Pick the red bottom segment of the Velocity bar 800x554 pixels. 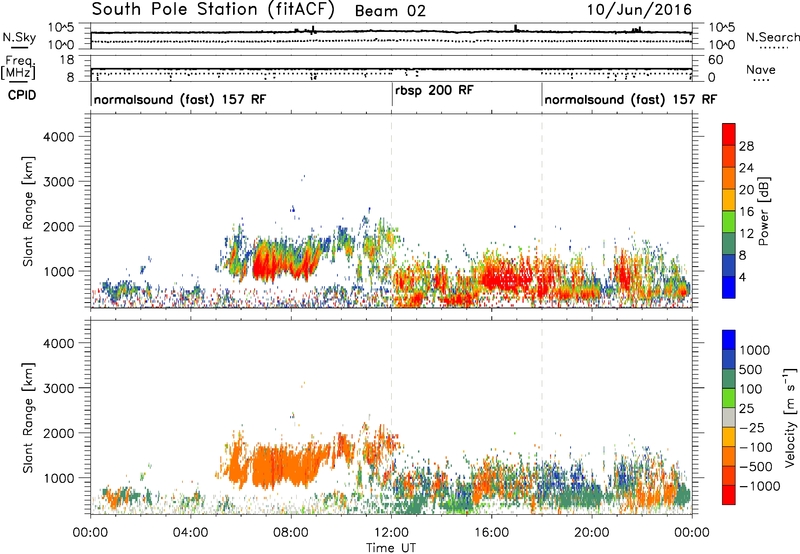tap(729, 495)
